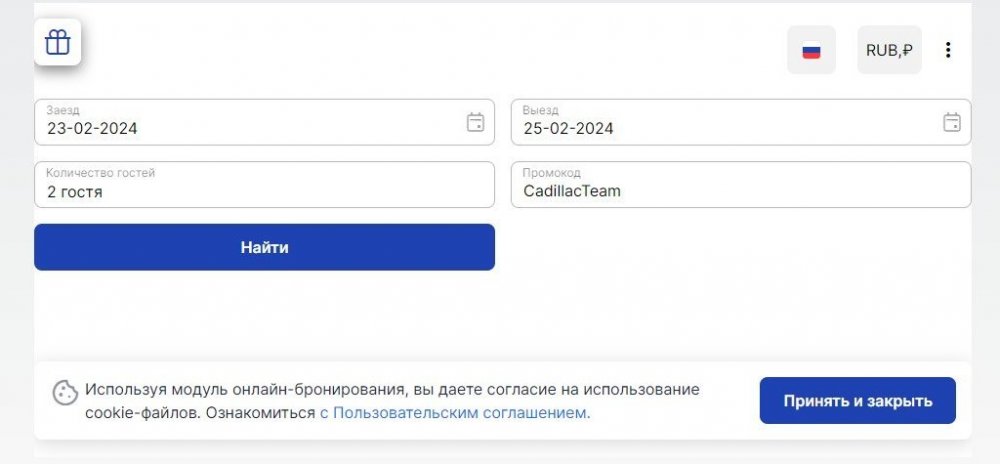Click the Выезд field label
The height and width of the screenshot is (464, 1000).
point(540,110)
